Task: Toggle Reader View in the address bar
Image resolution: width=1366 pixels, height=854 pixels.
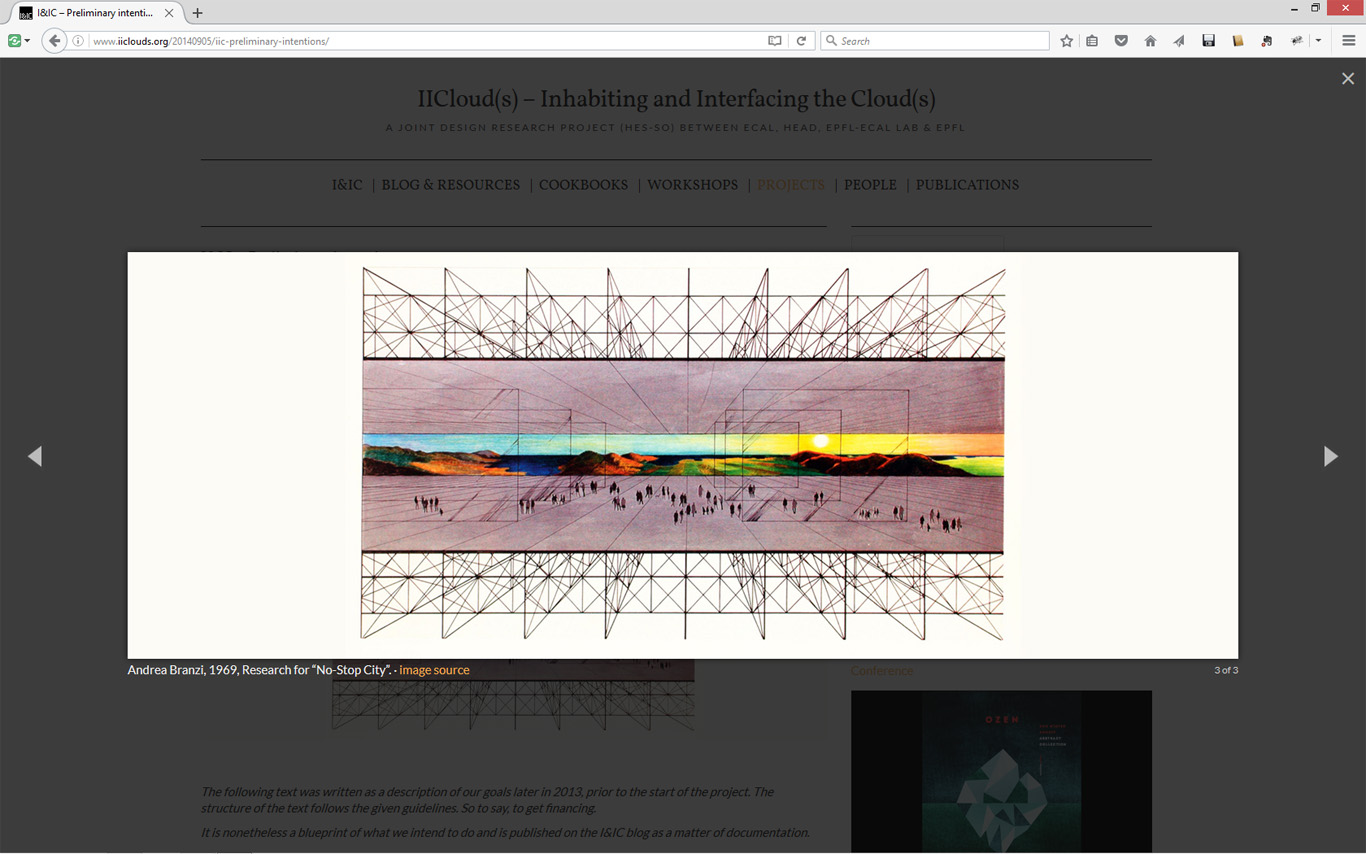Action: [x=774, y=41]
